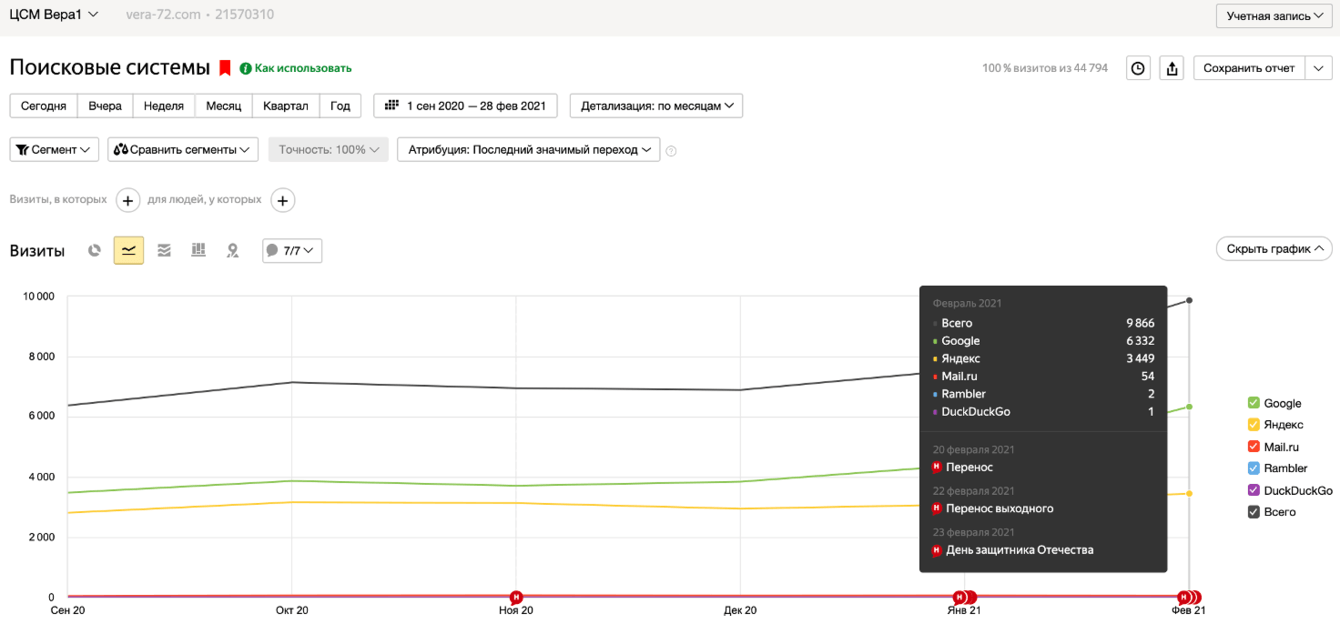Open the Как использовать help link
Viewport: 1340px width, 634px height.
296,68
